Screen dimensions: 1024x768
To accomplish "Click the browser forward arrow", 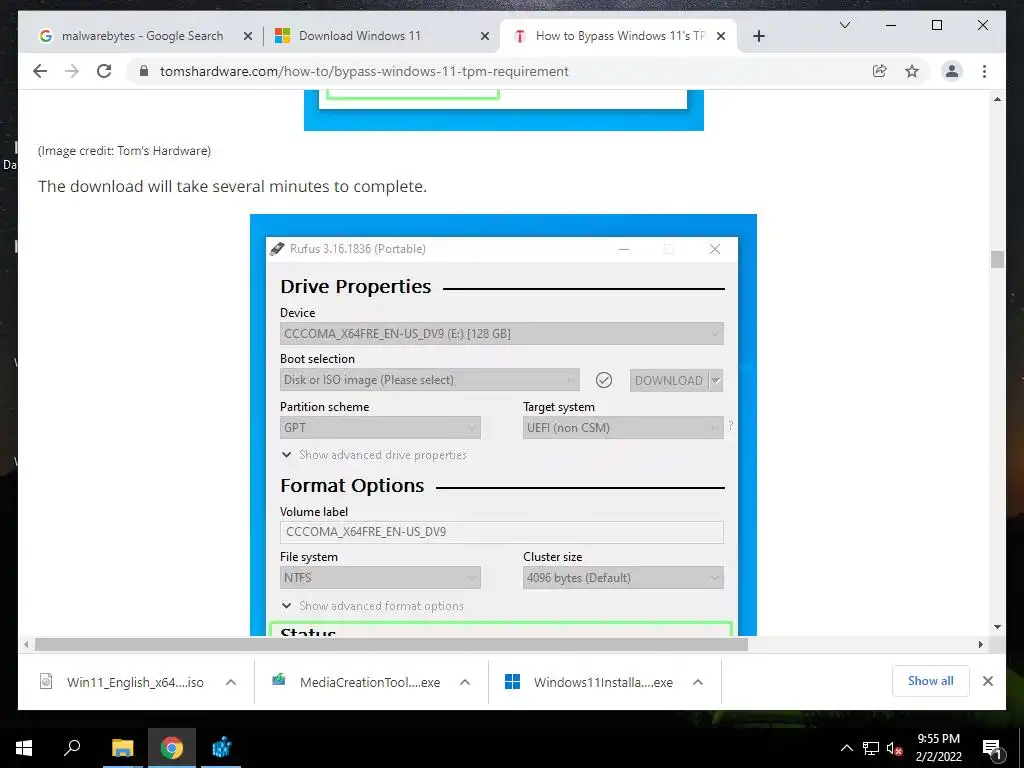I will 72,71.
